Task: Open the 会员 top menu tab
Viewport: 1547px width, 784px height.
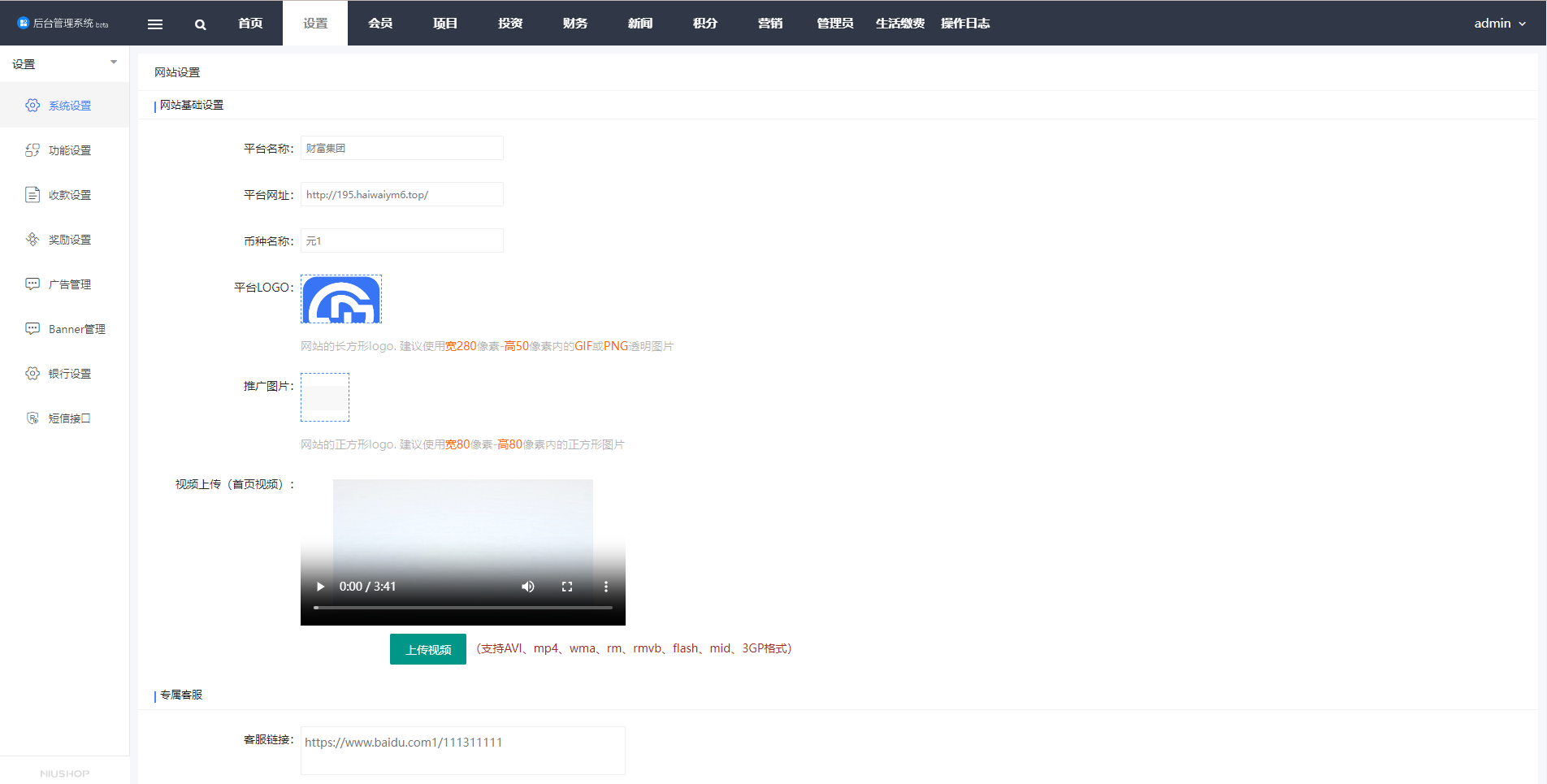Action: click(380, 24)
